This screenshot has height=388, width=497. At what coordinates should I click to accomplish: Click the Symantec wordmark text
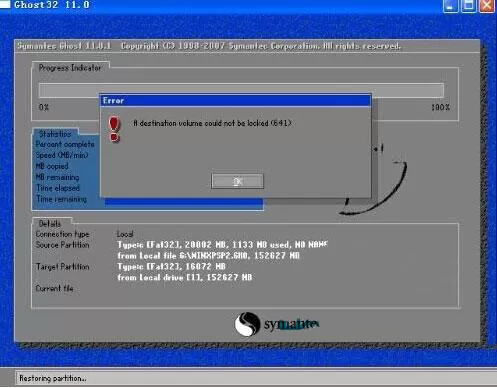point(291,324)
